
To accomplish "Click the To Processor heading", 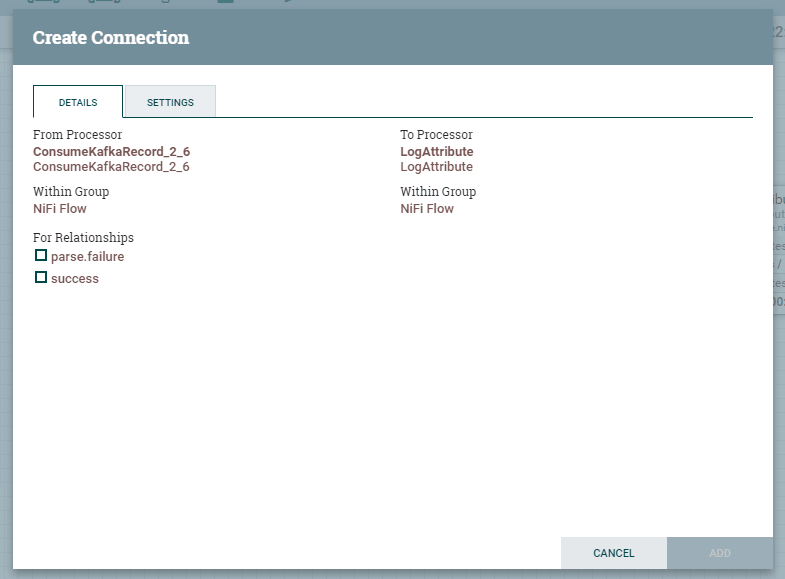I will [x=437, y=135].
